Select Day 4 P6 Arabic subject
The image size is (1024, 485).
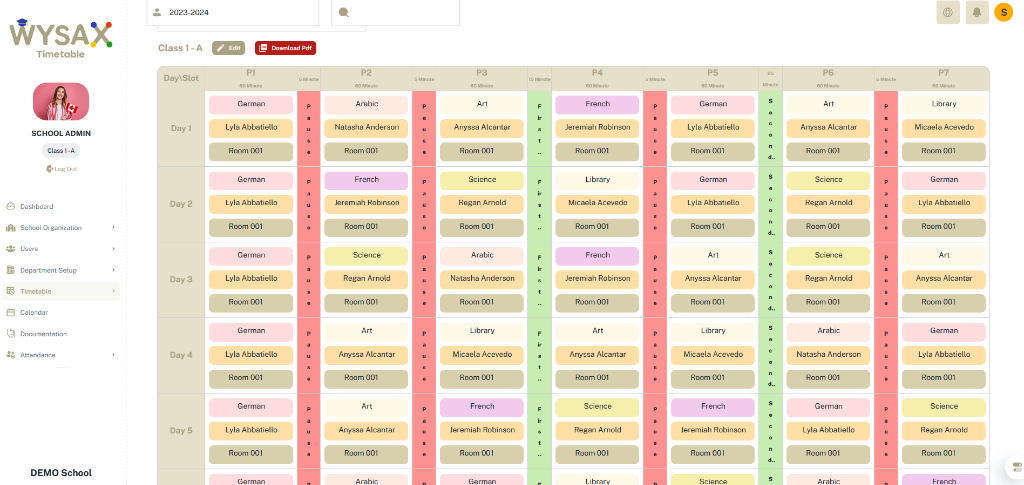click(828, 332)
